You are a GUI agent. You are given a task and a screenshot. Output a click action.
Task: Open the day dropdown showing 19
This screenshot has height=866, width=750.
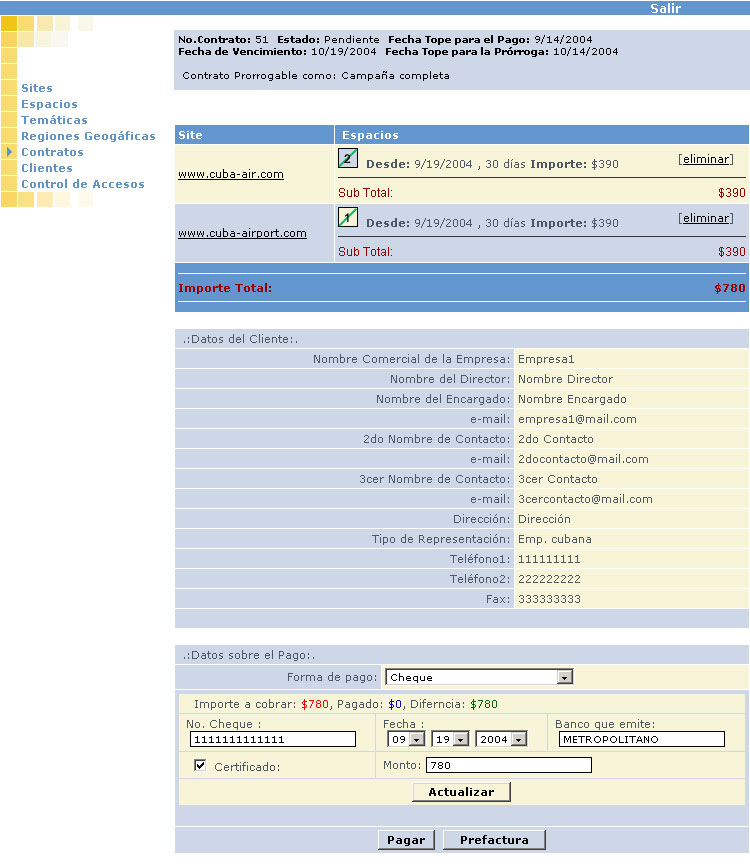point(450,739)
